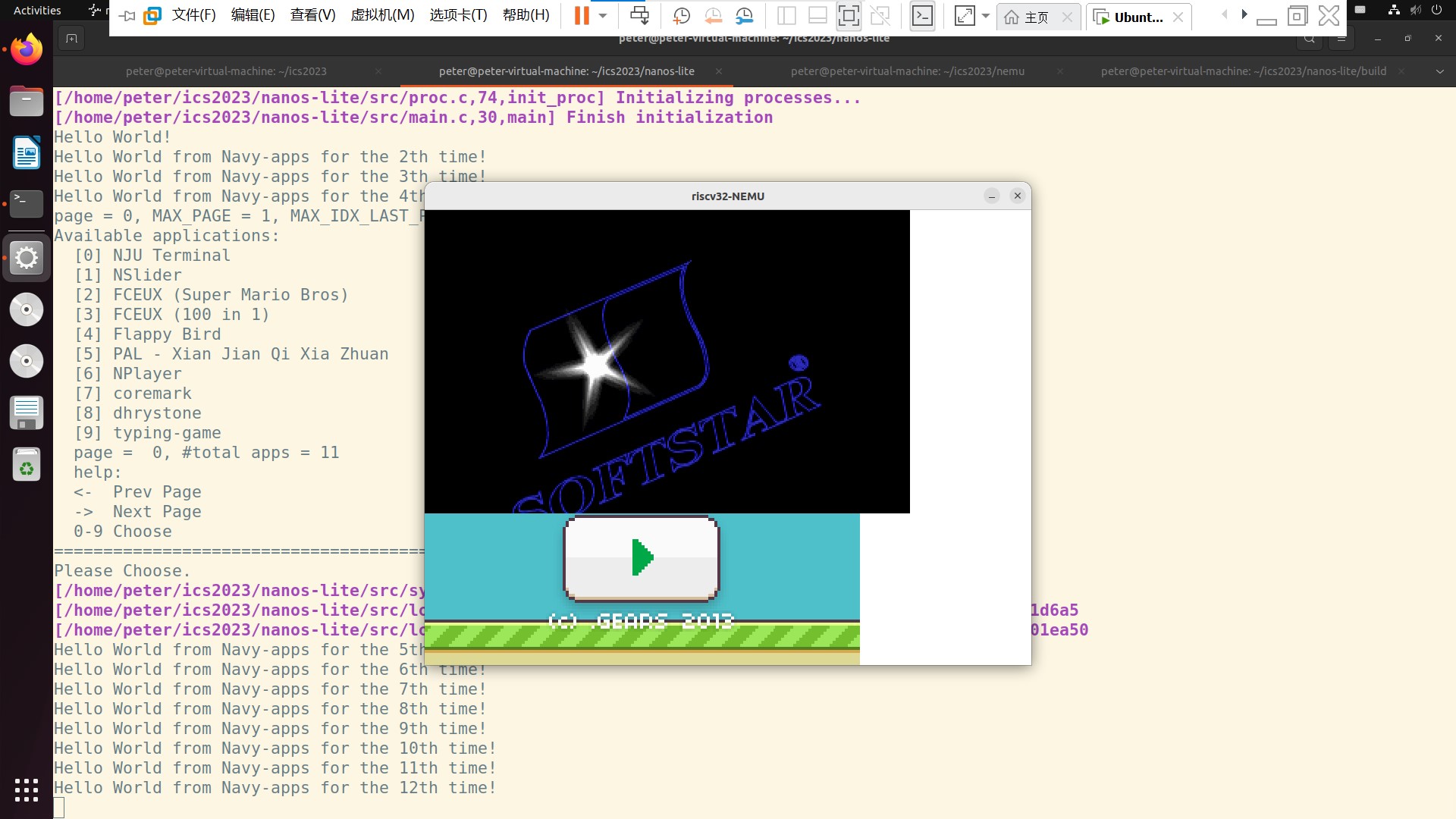Close the 主页 tab
Image resolution: width=1456 pixels, height=819 pixels.
tap(1067, 17)
